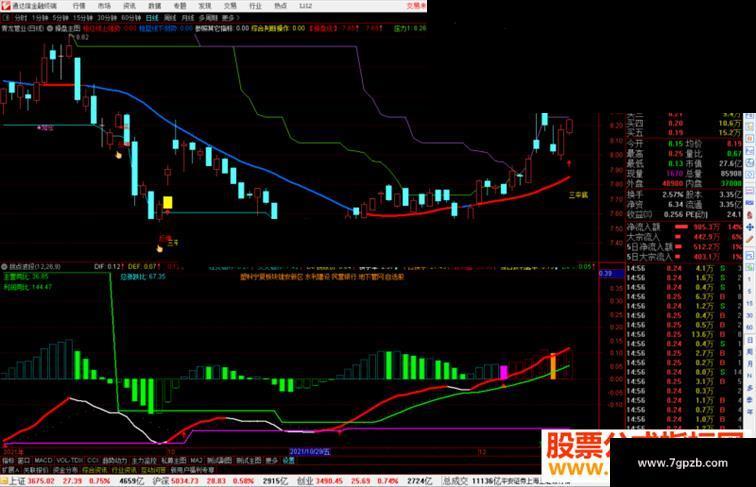This screenshot has width=756, height=487.
Task: Switch to 分时 chart period
Action: pyautogui.click(x=21, y=18)
